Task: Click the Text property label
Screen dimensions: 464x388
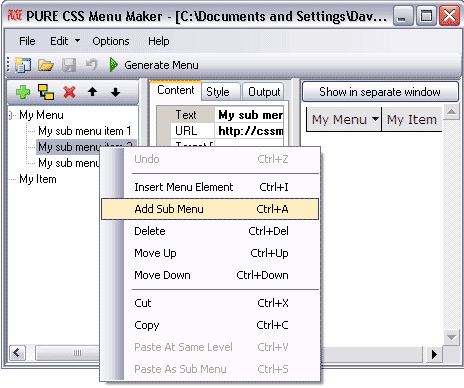Action: point(186,115)
